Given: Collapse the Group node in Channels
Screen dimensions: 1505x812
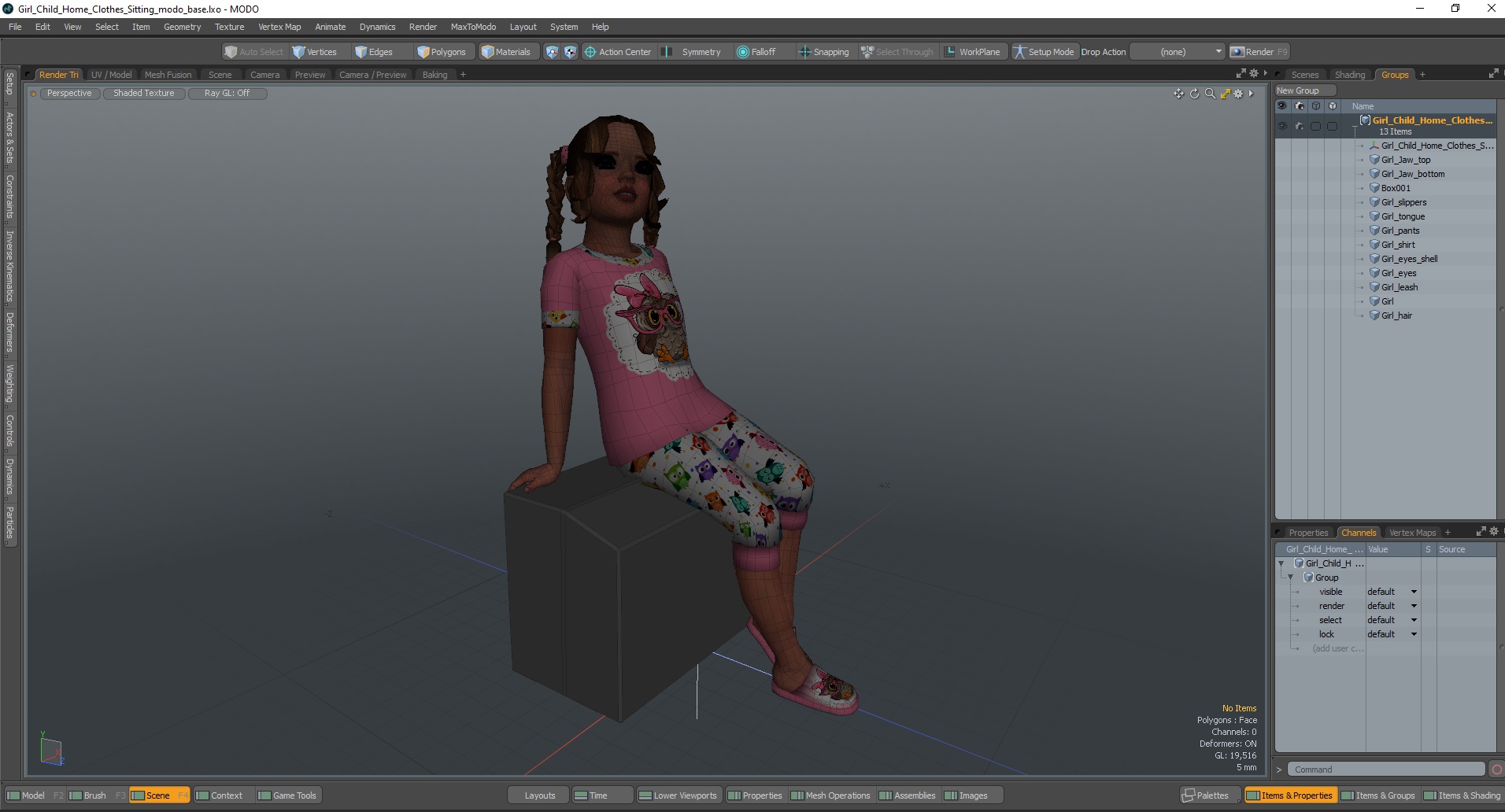Looking at the screenshot, I should tap(1290, 578).
